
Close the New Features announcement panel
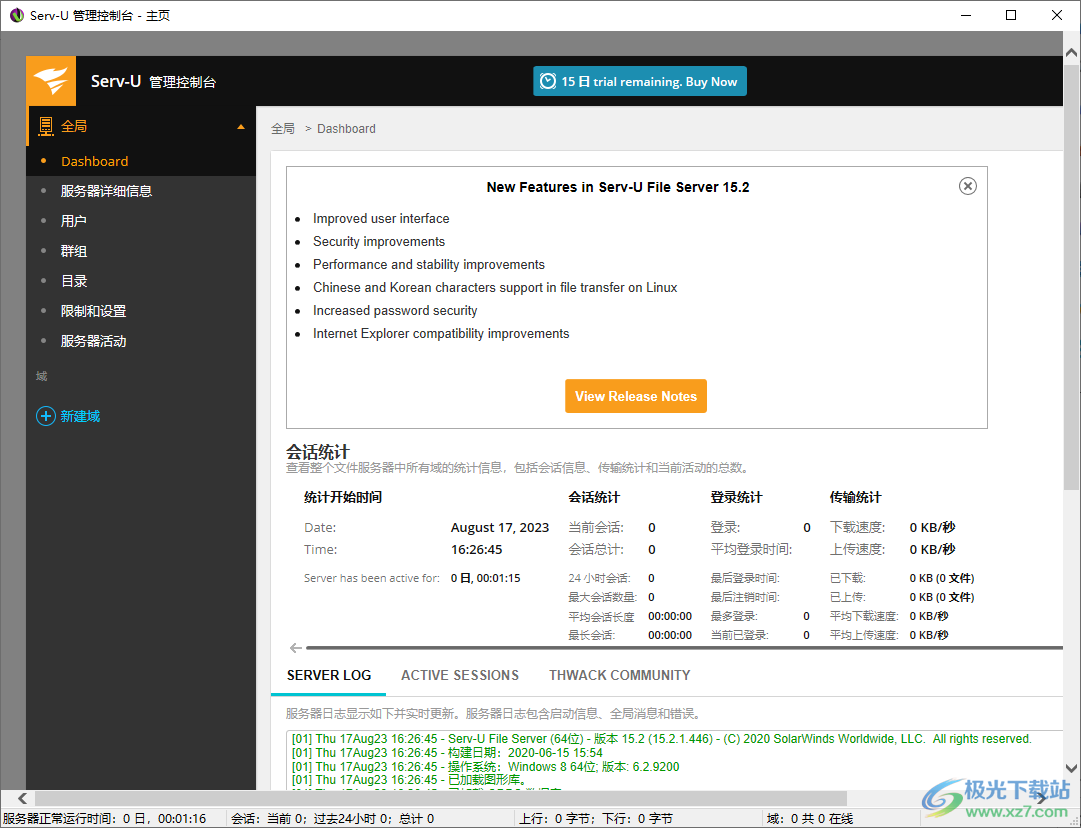click(967, 186)
